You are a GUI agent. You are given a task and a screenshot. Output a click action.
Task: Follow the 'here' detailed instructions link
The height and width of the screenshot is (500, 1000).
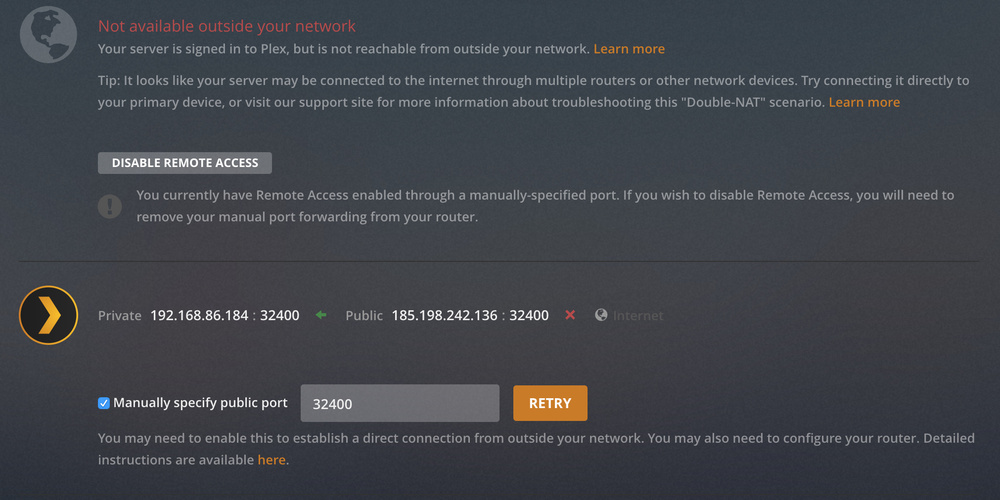pyautogui.click(x=271, y=460)
